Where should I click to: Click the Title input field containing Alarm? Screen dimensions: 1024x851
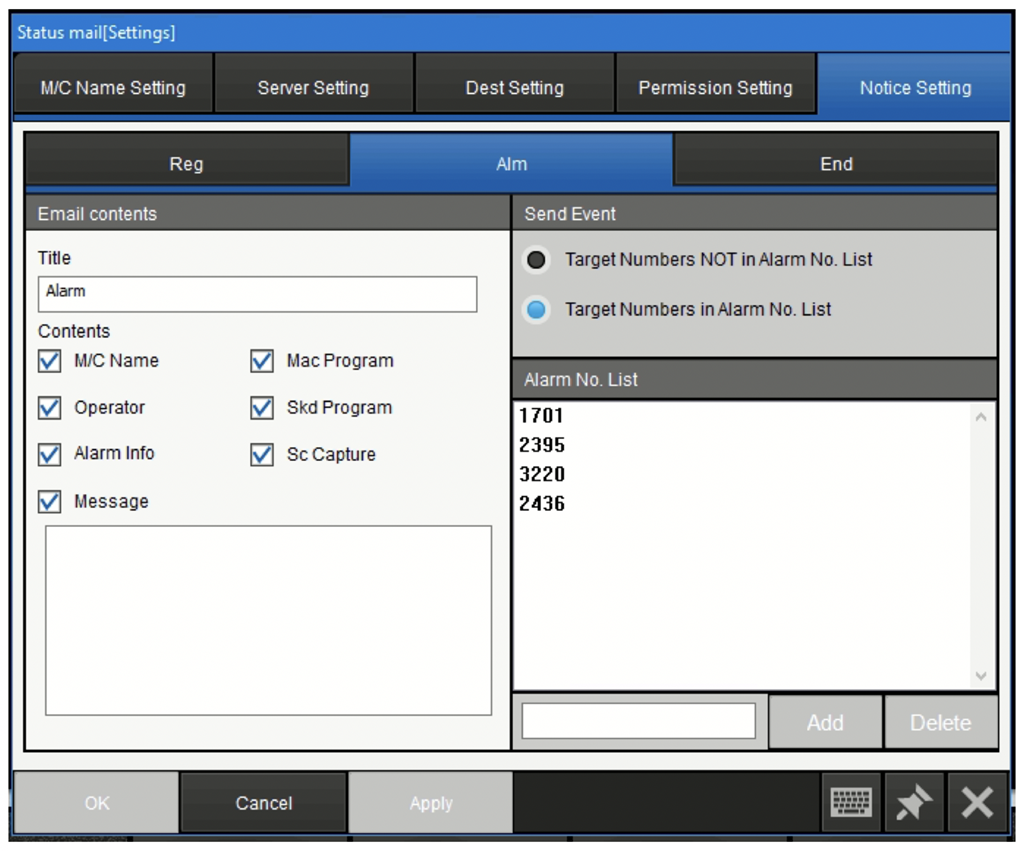click(x=257, y=293)
